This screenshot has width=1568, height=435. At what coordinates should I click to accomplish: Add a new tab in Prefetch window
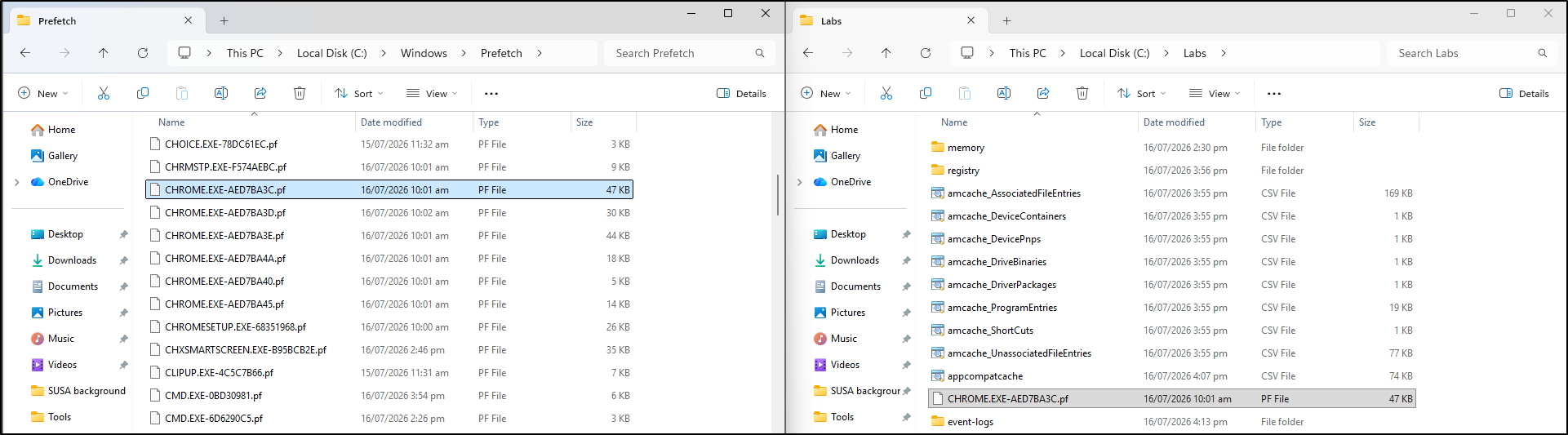coord(224,21)
